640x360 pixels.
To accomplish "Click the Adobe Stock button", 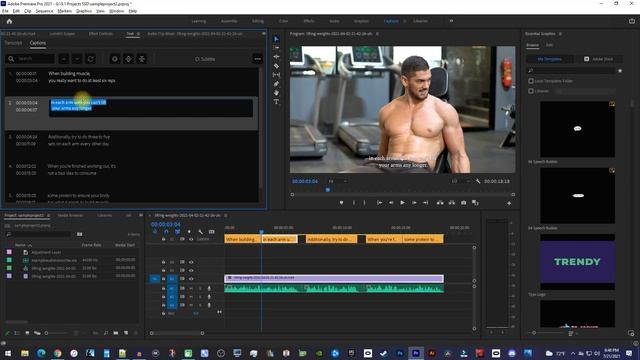I will pos(599,59).
